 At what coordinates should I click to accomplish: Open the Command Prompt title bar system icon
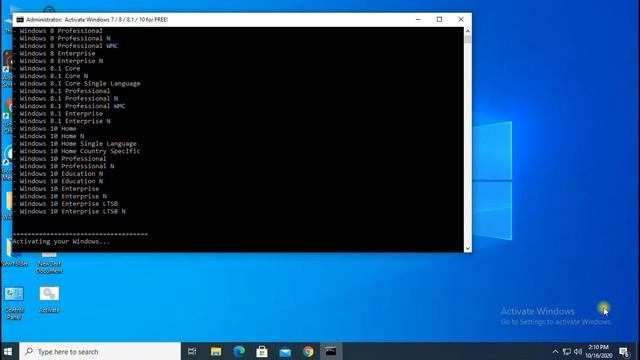(x=20, y=20)
